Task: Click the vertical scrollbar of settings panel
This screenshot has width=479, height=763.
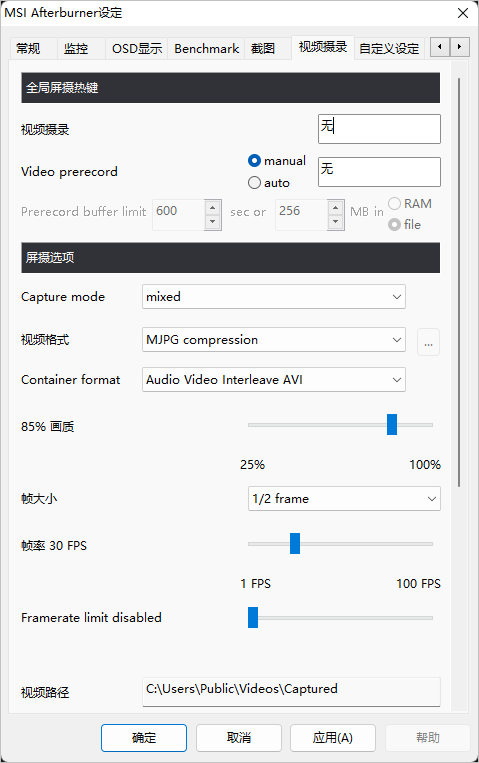Action: [x=459, y=282]
